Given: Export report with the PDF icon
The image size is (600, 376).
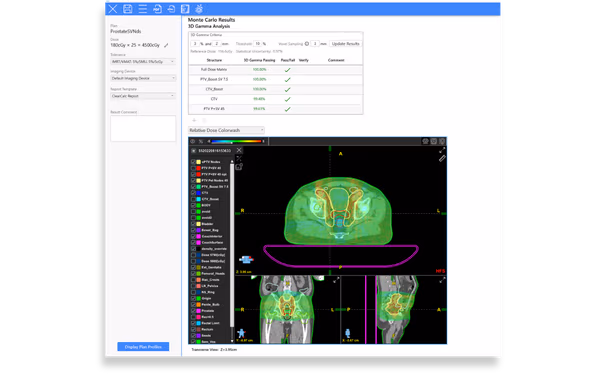Looking at the screenshot, I should [x=157, y=9].
